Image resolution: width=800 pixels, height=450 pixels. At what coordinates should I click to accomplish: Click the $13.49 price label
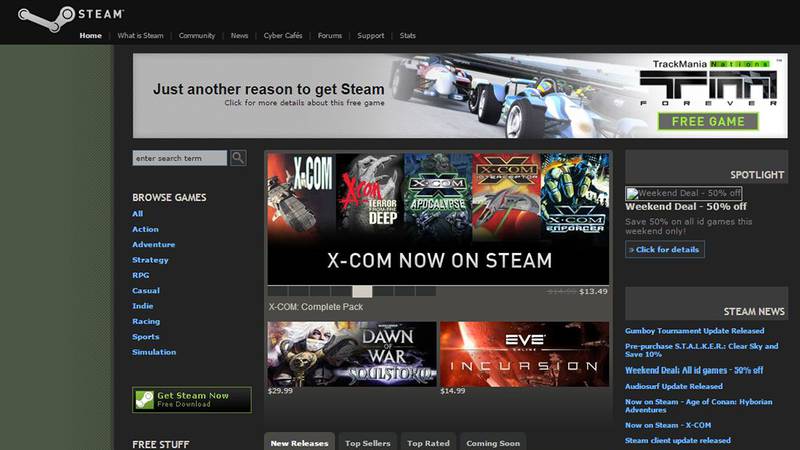[x=593, y=291]
